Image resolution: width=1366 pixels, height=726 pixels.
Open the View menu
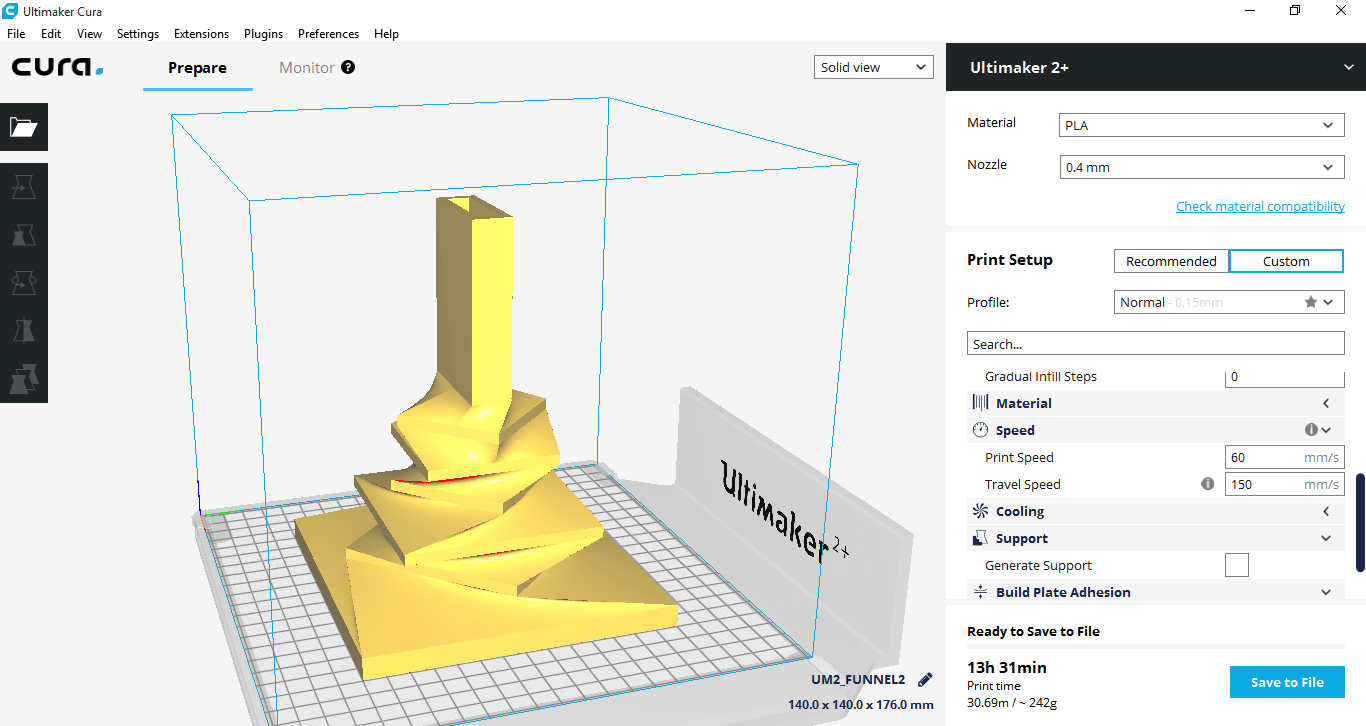90,33
